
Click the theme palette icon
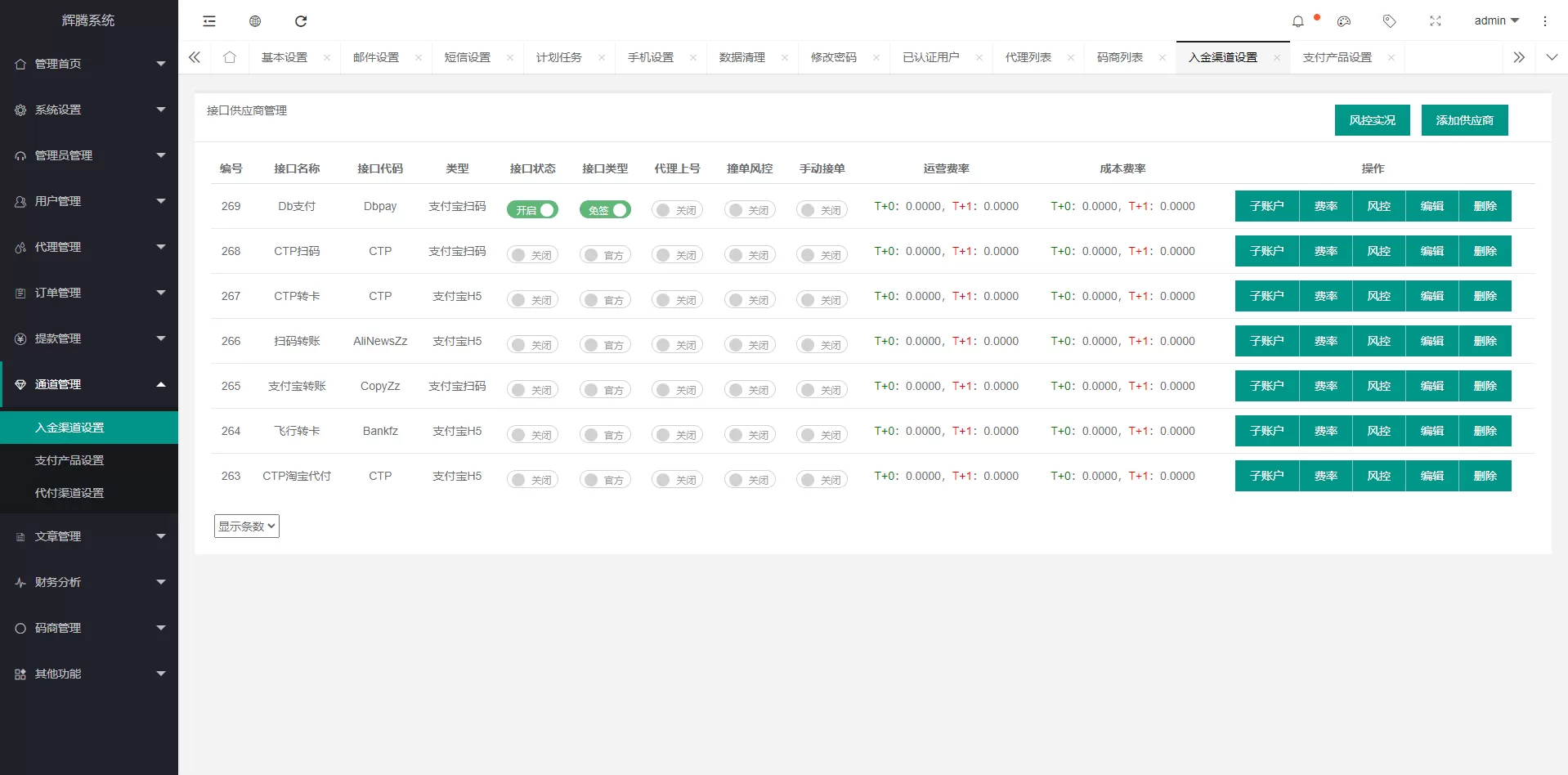(x=1344, y=21)
